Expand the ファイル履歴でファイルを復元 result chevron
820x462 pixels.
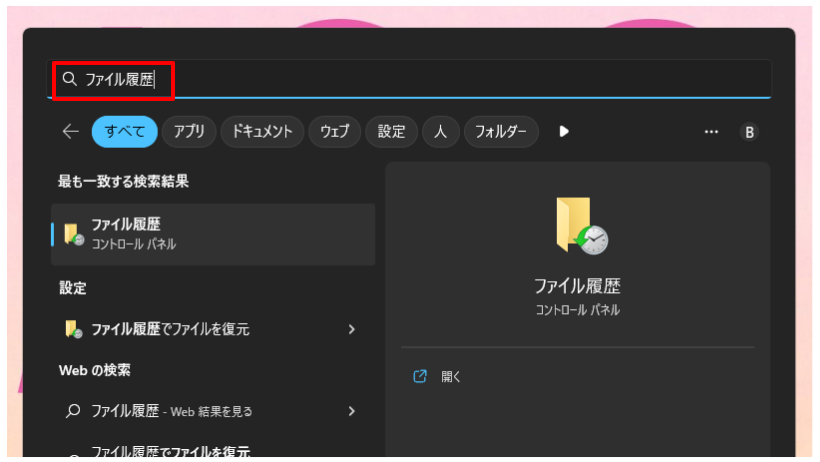click(x=351, y=329)
